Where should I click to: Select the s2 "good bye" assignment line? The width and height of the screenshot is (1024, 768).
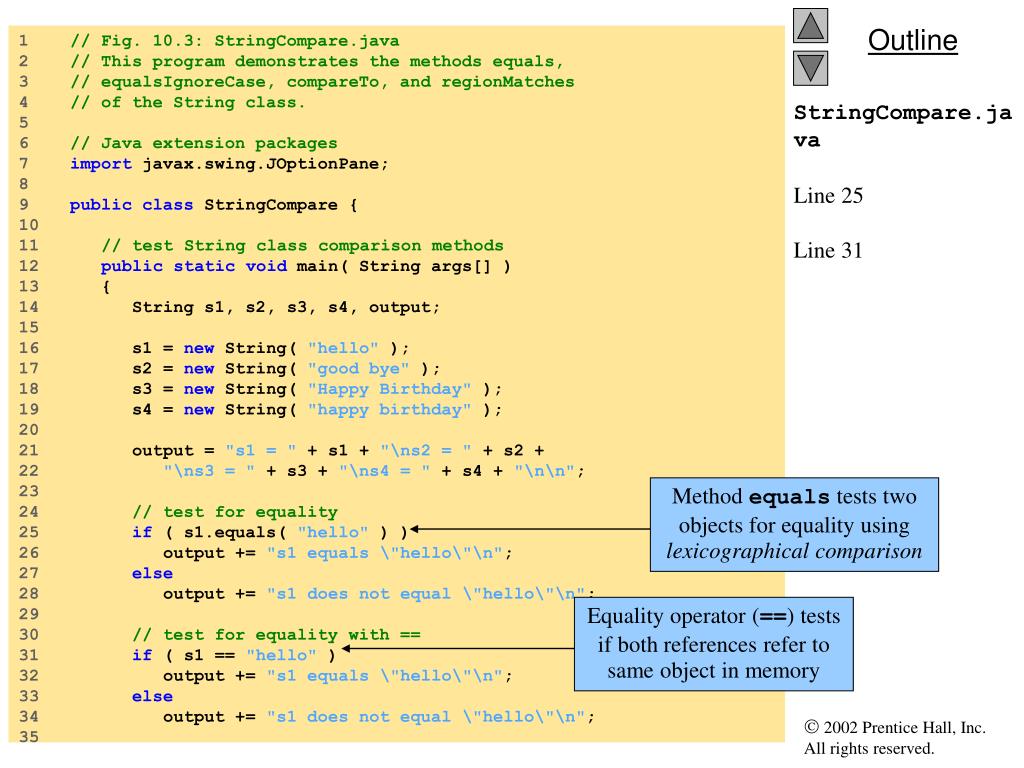[x=286, y=369]
